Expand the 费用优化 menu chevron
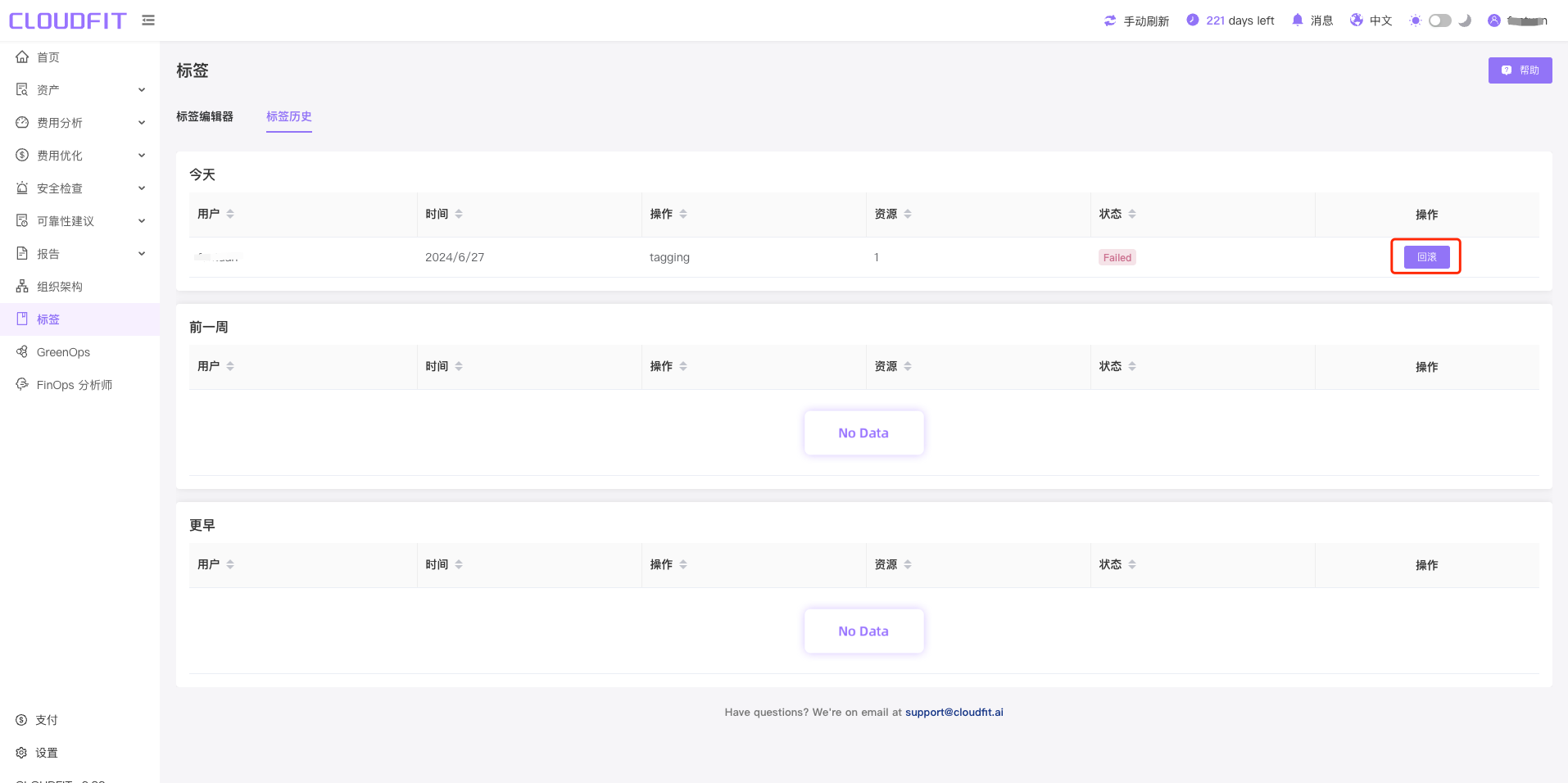This screenshot has height=783, width=1568. pyautogui.click(x=142, y=156)
